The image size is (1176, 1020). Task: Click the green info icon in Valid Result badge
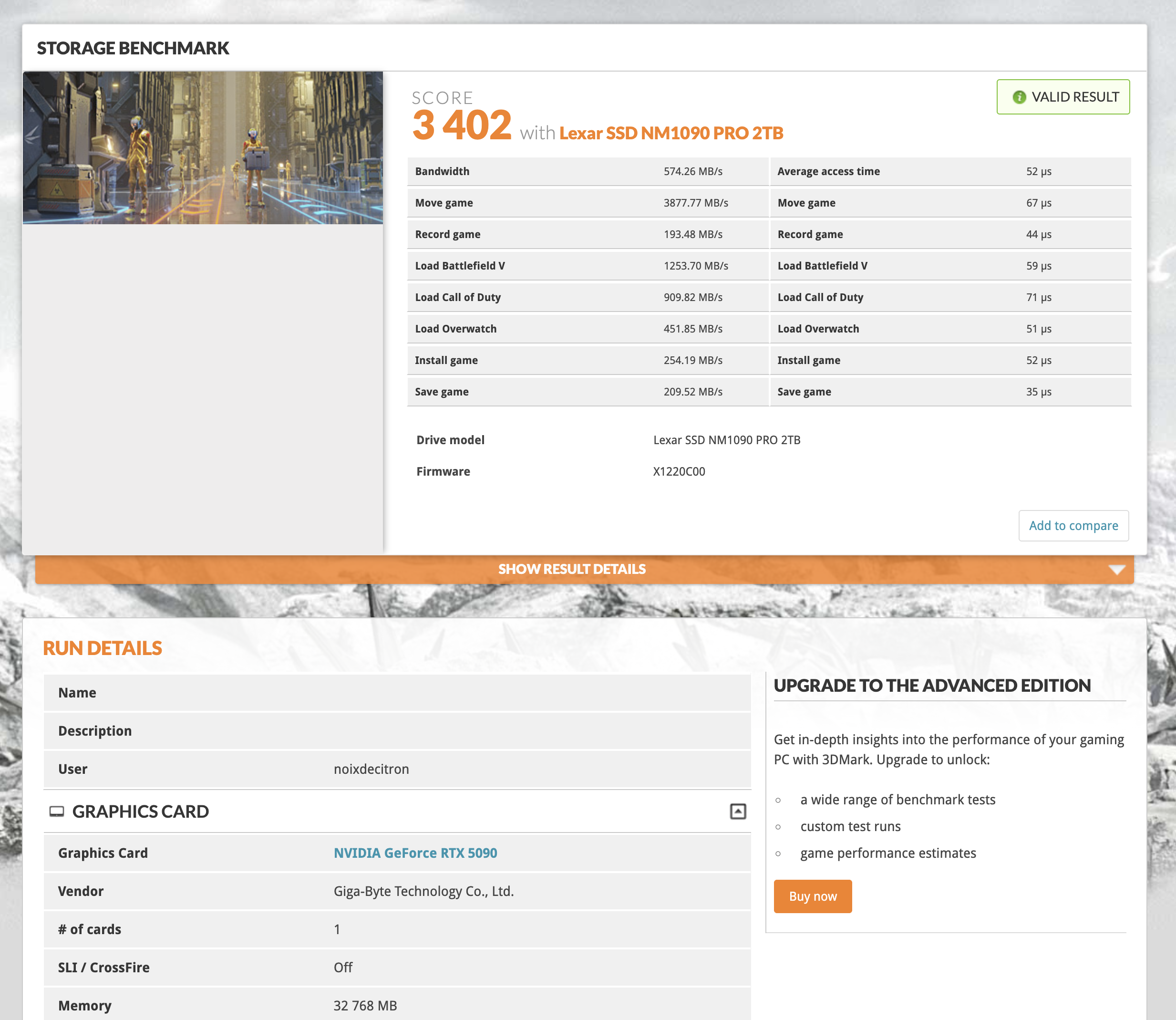pos(1019,97)
